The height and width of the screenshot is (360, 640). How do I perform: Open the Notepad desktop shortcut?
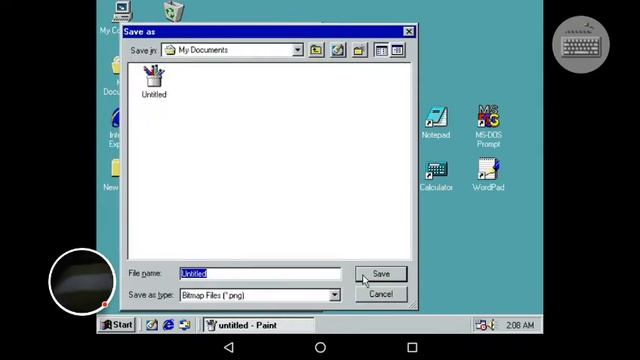436,122
